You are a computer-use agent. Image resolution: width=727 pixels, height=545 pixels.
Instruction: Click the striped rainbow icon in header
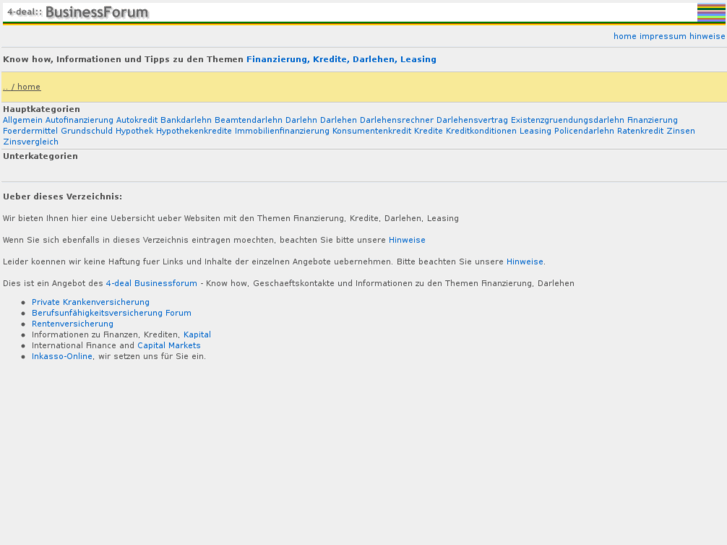pos(711,13)
